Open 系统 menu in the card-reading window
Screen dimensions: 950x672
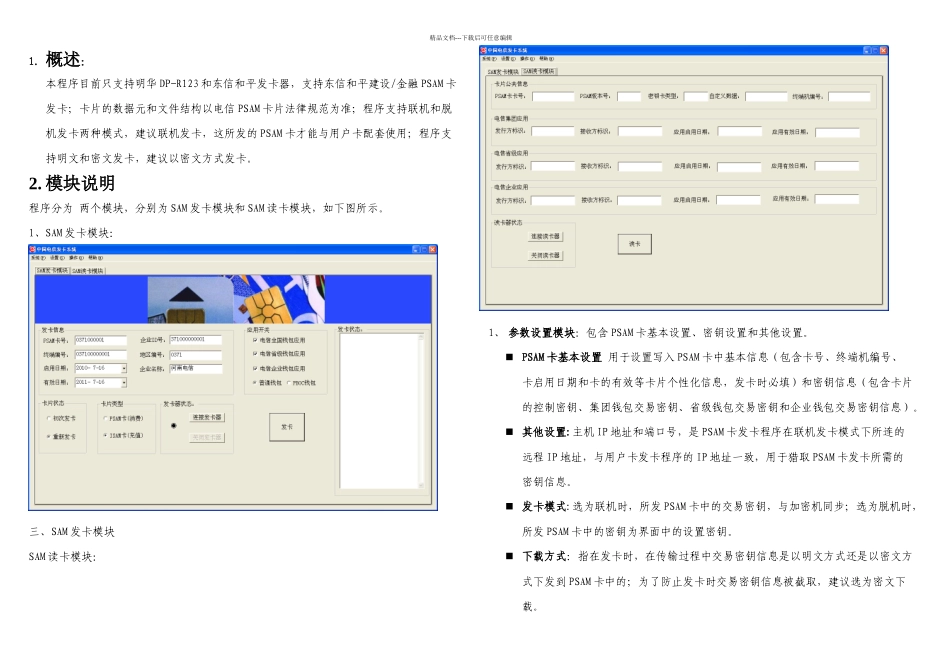[489, 59]
